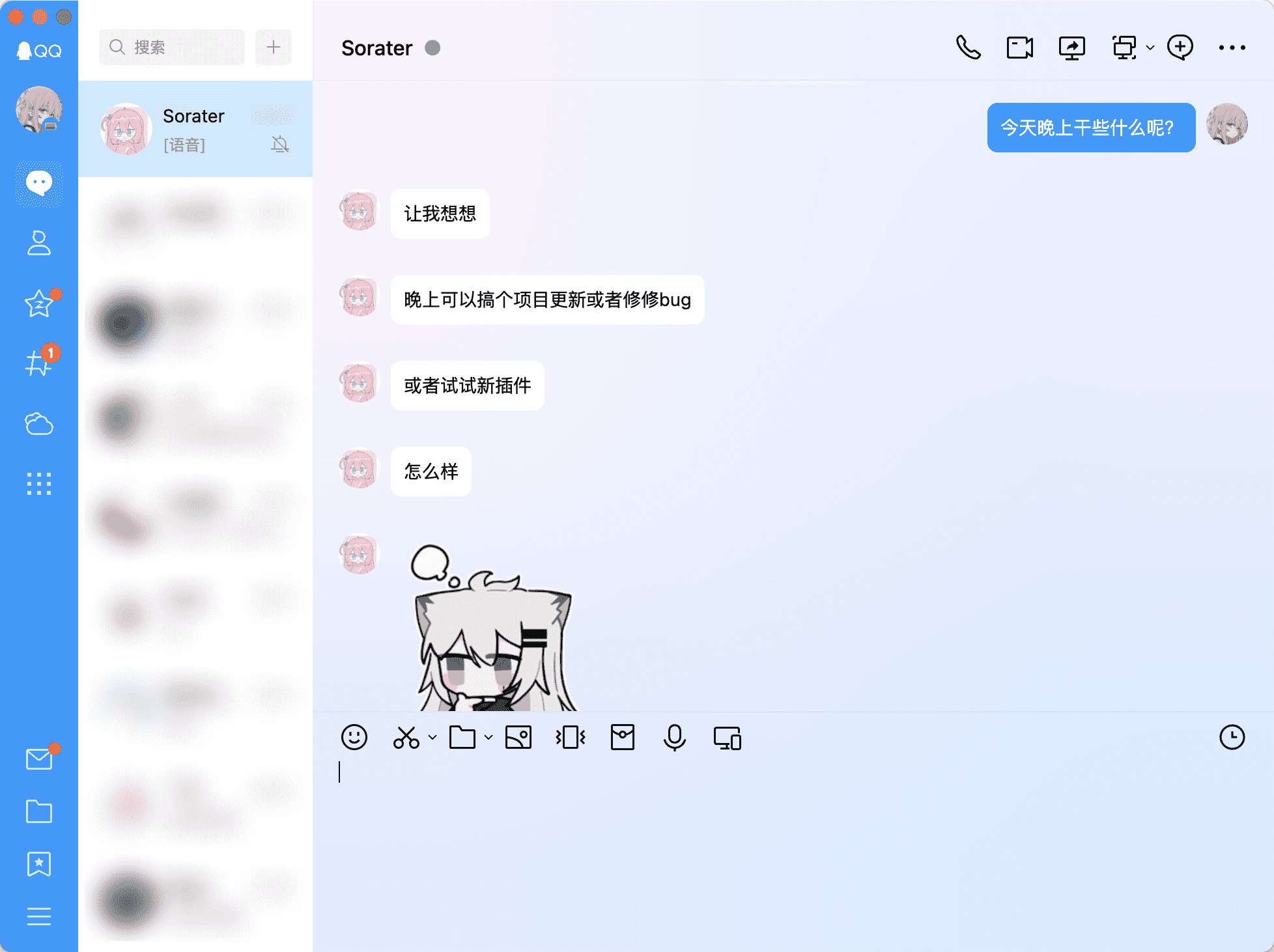Take a screenshot with the scissors tool
This screenshot has width=1274, height=952.
[x=406, y=738]
